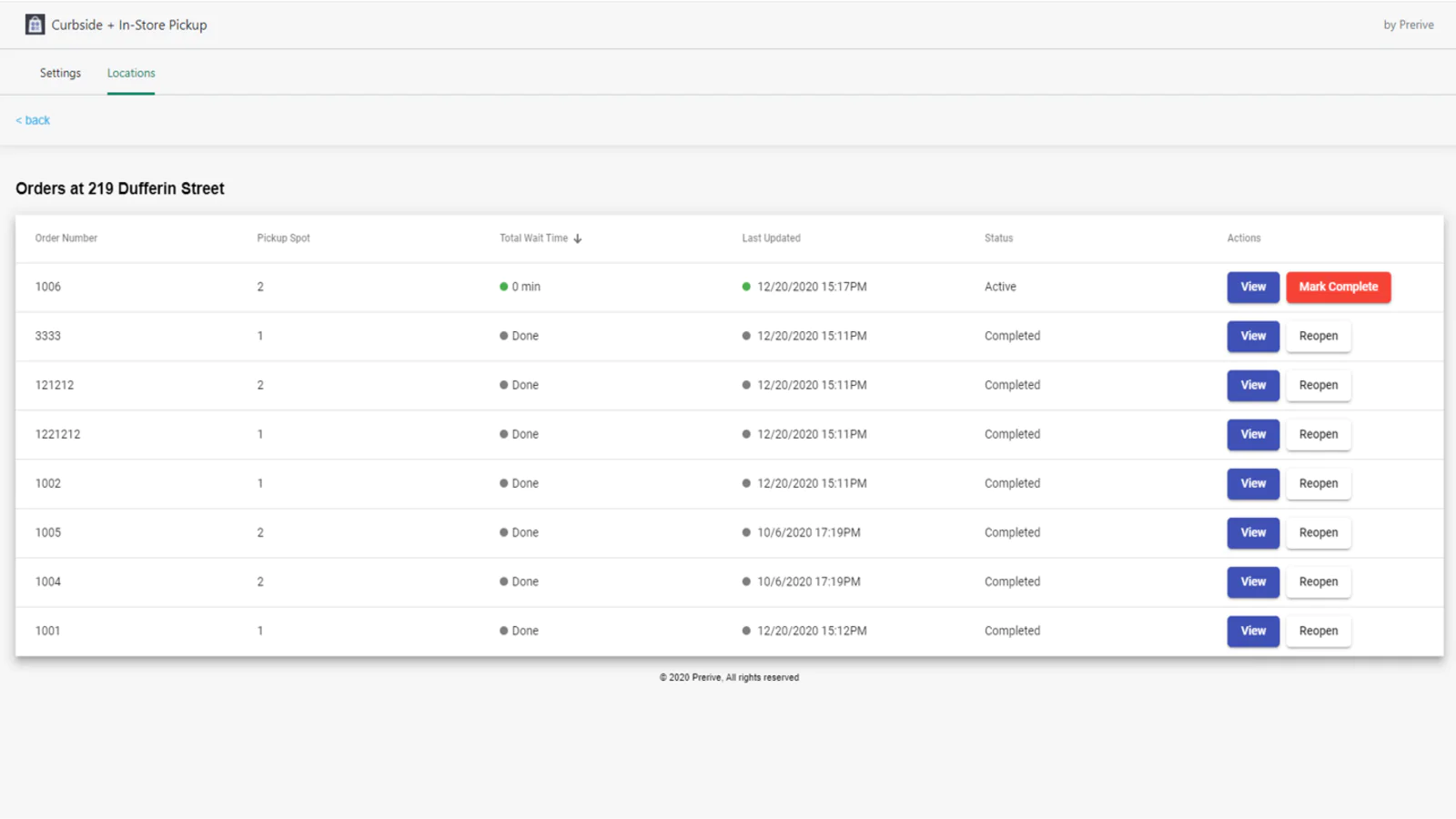Image resolution: width=1456 pixels, height=819 pixels.
Task: Sort by Order Number column header
Action: click(66, 238)
